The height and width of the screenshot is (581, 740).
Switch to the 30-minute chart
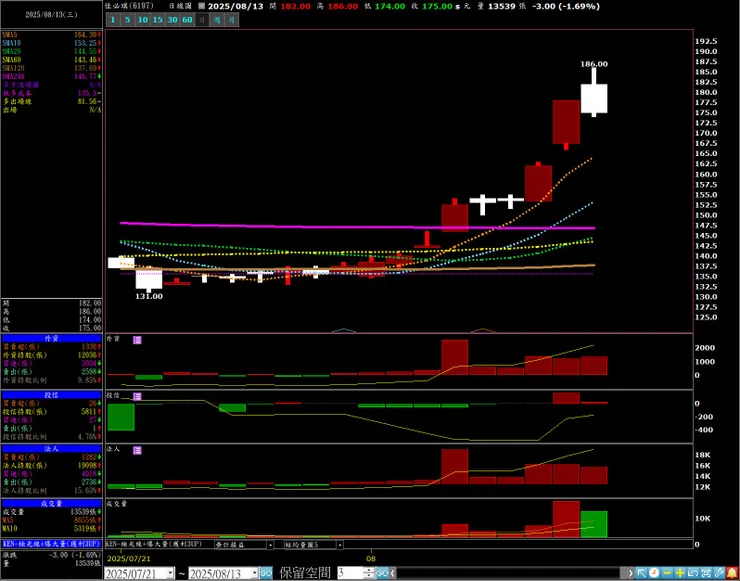[x=172, y=20]
